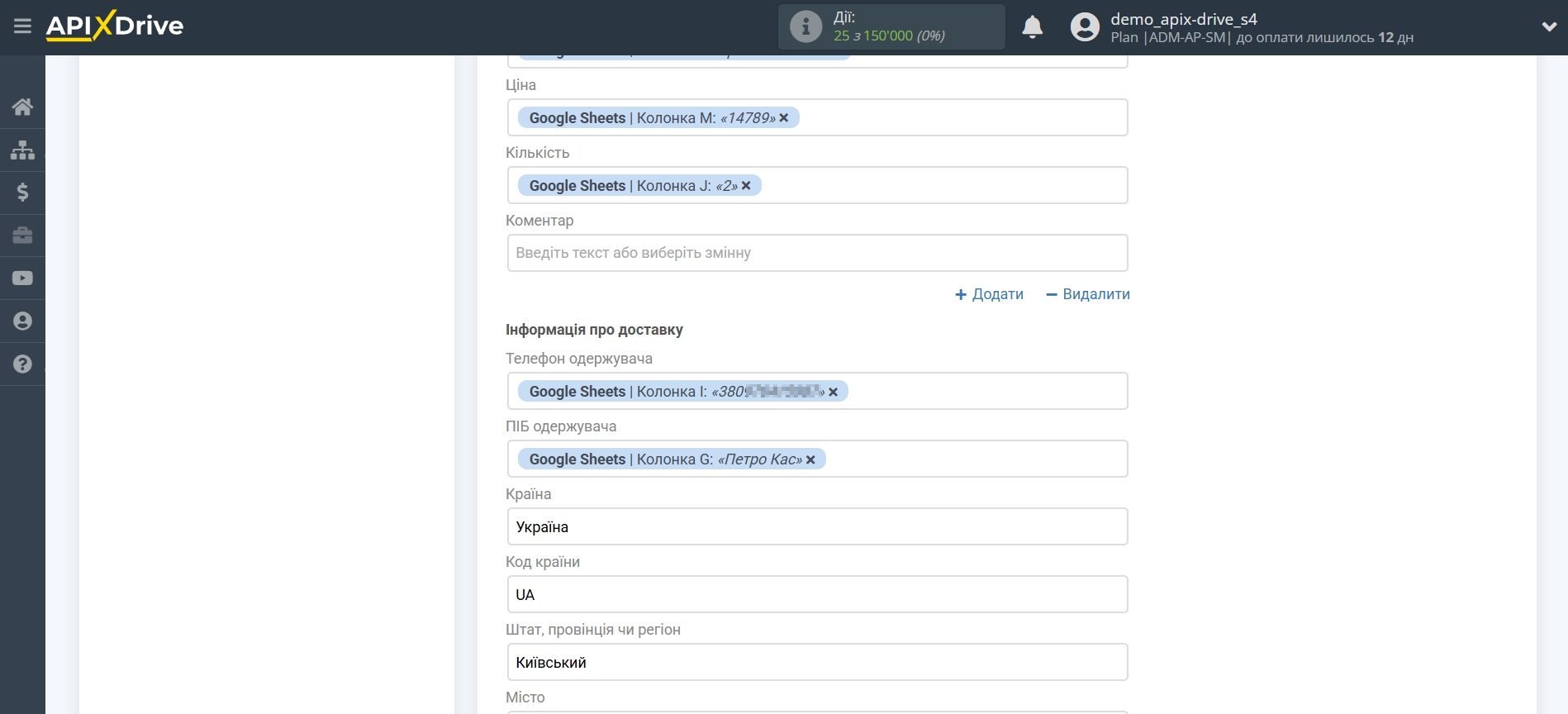Open the notifications bell

click(x=1032, y=27)
